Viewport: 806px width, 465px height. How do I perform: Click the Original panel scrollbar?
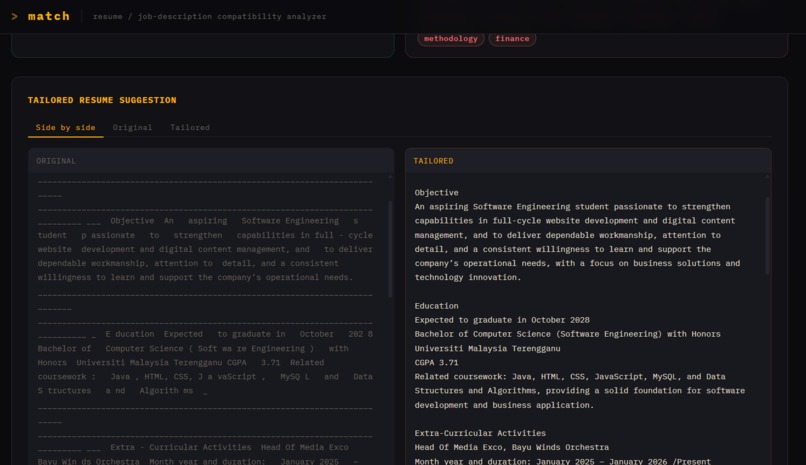[390, 249]
